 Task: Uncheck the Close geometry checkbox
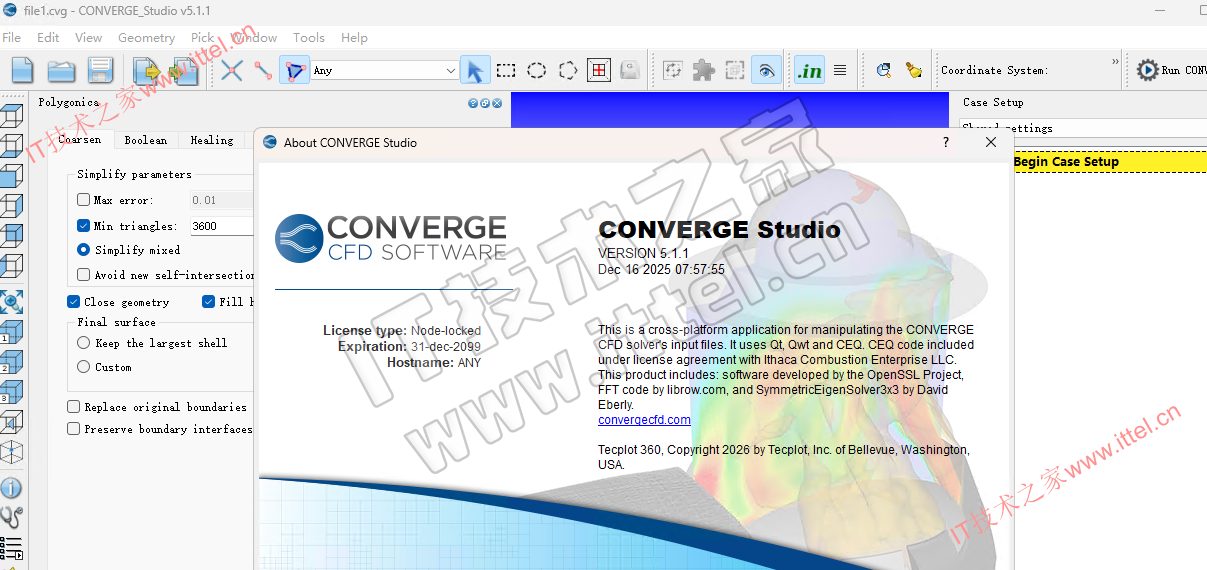click(x=74, y=302)
